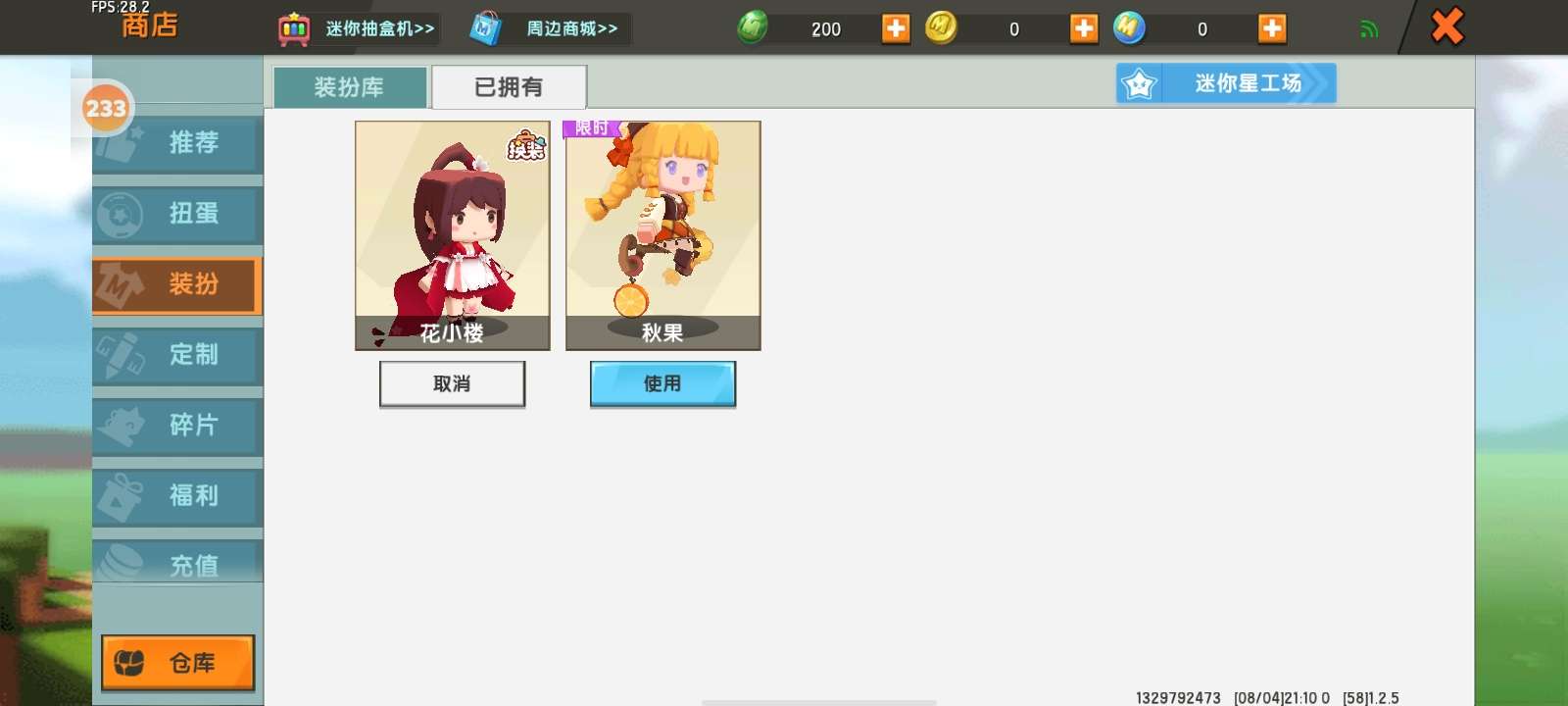Open the 扭蛋 gacha category
The height and width of the screenshot is (706, 1568).
point(177,214)
